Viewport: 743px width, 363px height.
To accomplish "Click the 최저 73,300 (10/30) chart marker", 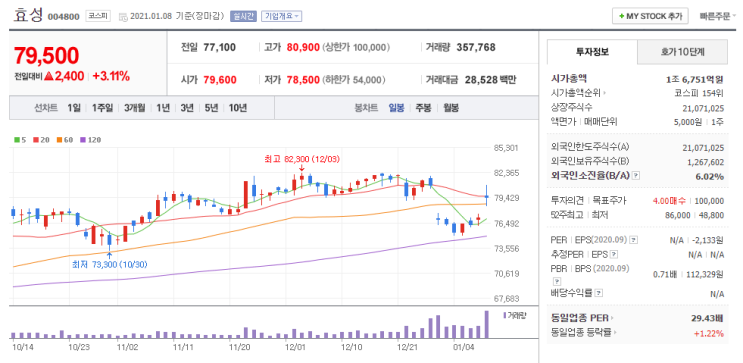I will pos(109,264).
